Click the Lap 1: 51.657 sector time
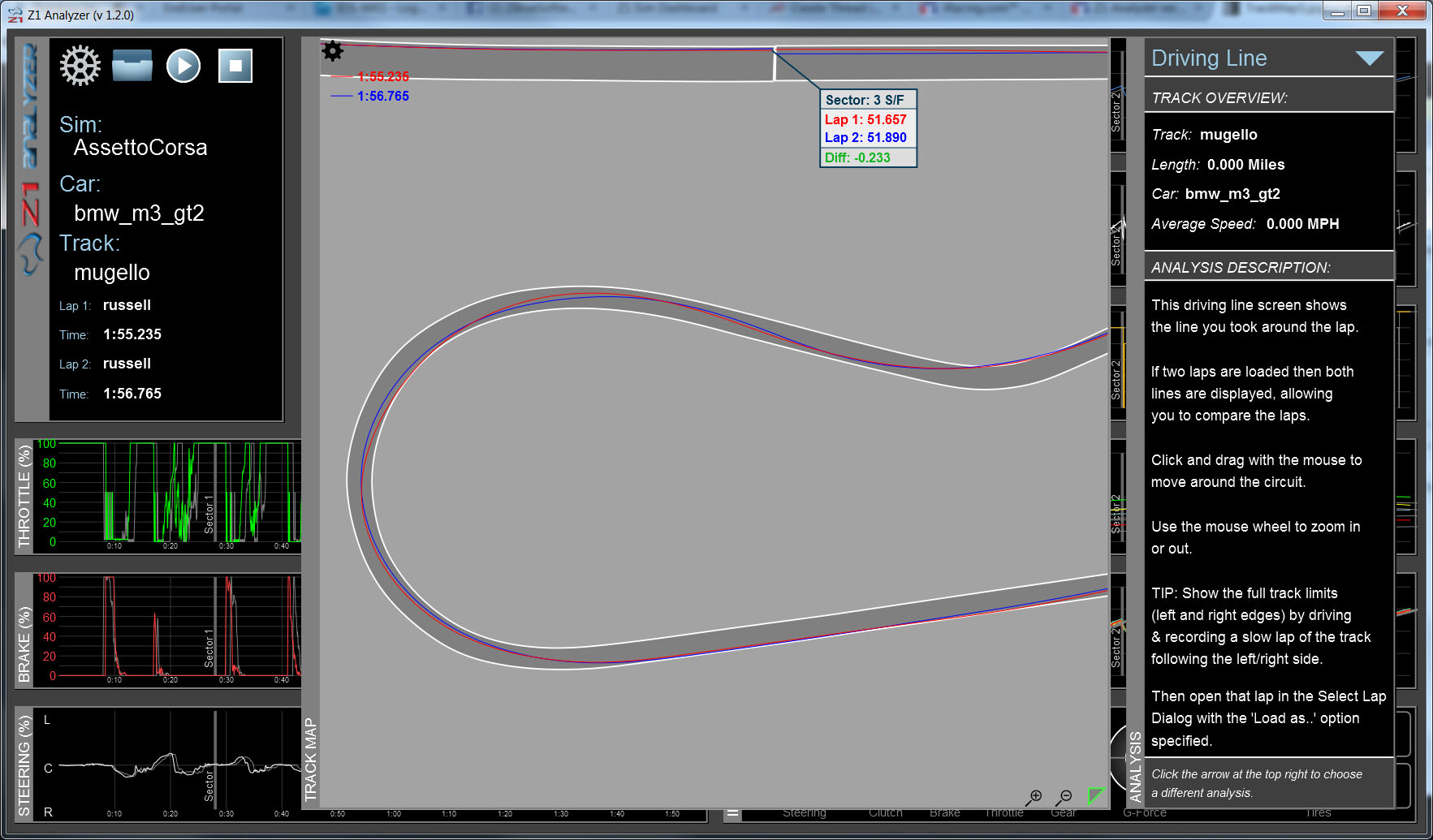Image resolution: width=1433 pixels, height=840 pixels. [865, 119]
